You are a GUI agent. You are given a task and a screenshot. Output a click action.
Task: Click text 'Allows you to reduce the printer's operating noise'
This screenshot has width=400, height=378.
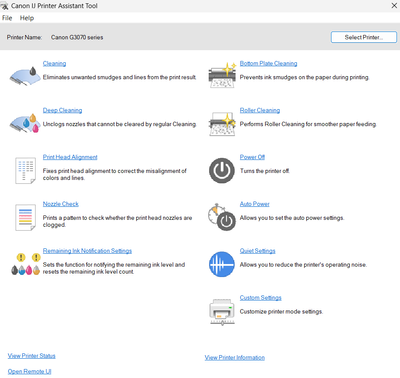303,265
